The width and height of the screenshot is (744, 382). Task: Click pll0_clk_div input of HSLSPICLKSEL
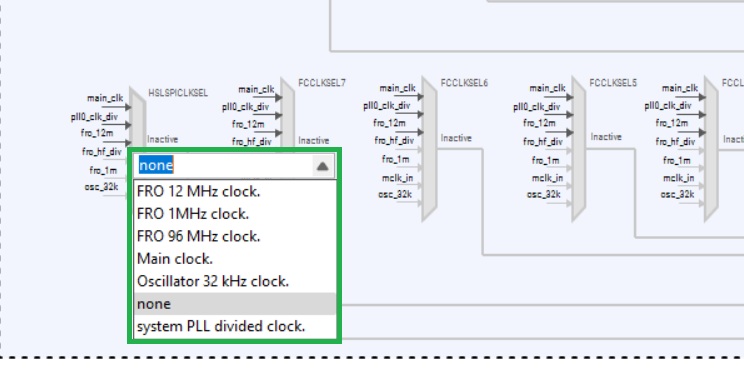(94, 116)
